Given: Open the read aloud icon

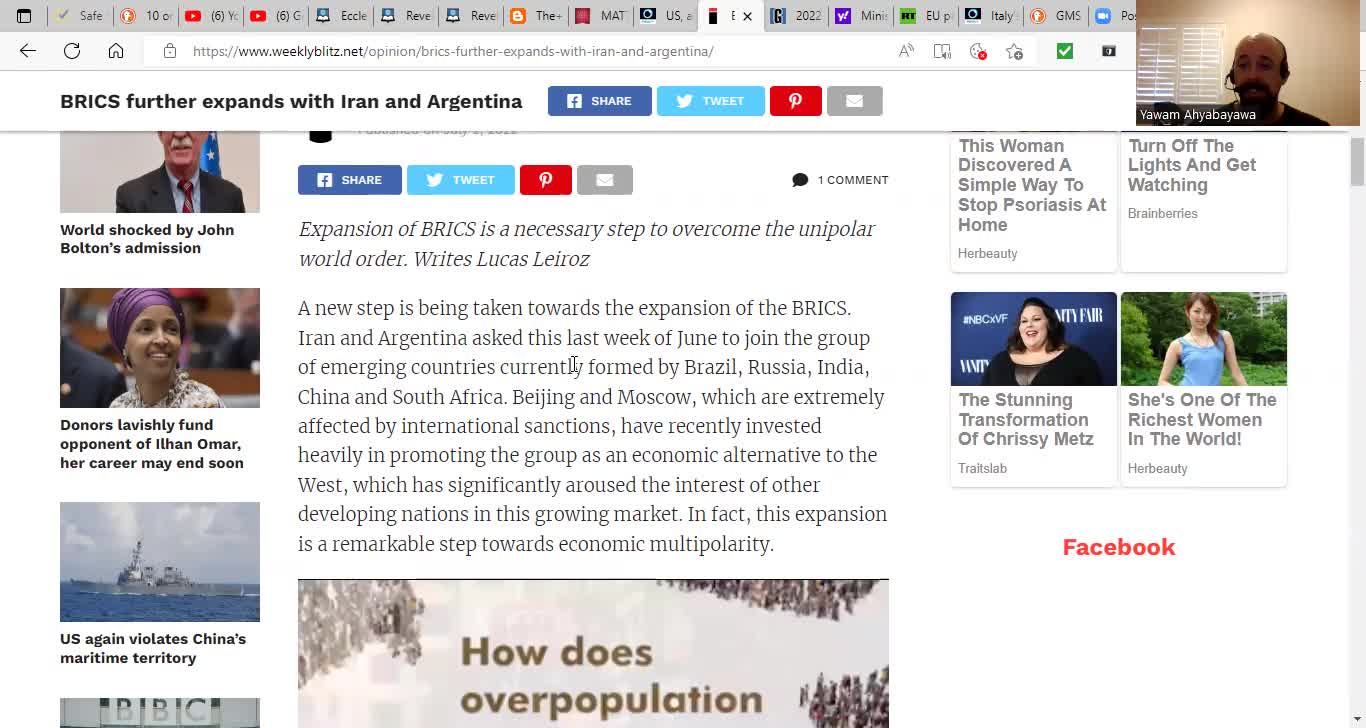Looking at the screenshot, I should coord(906,51).
